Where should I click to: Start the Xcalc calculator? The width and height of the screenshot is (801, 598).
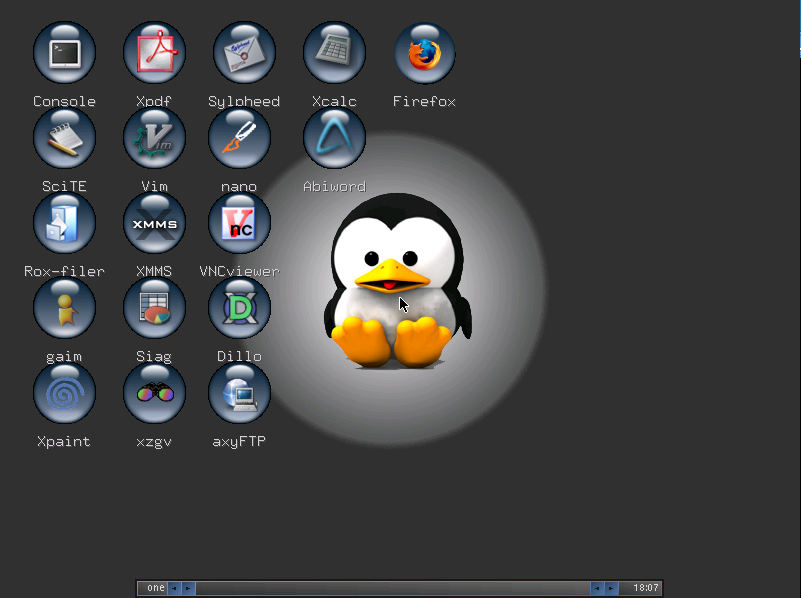tap(334, 52)
